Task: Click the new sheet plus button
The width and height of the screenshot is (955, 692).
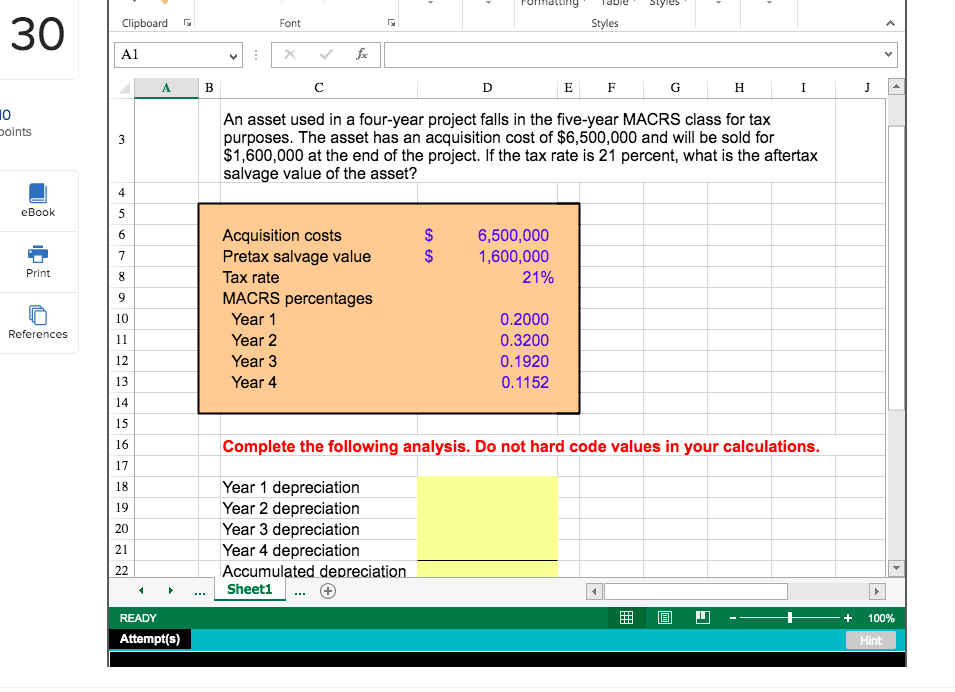Action: tap(327, 591)
